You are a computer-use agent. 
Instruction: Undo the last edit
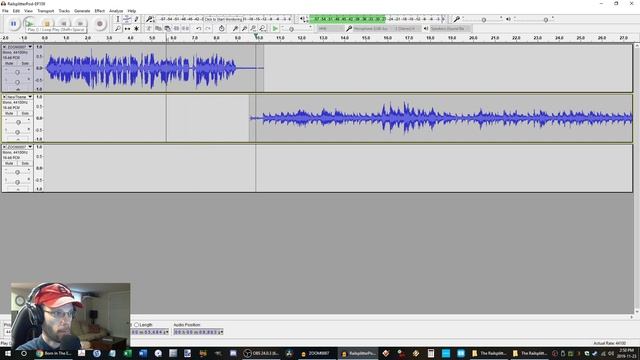pos(198,29)
